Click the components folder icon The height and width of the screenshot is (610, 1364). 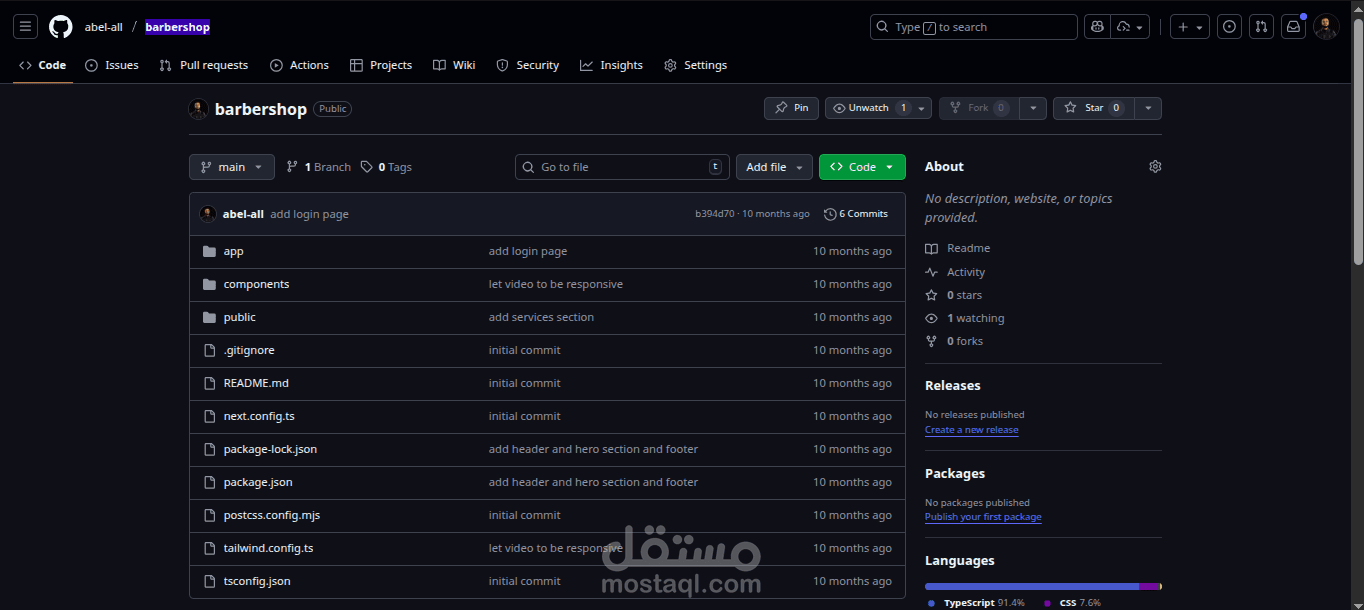209,285
